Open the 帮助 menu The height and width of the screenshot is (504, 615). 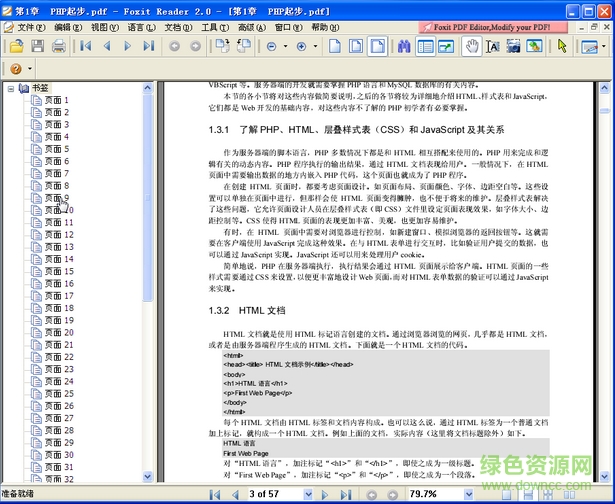pyautogui.click(x=325, y=27)
